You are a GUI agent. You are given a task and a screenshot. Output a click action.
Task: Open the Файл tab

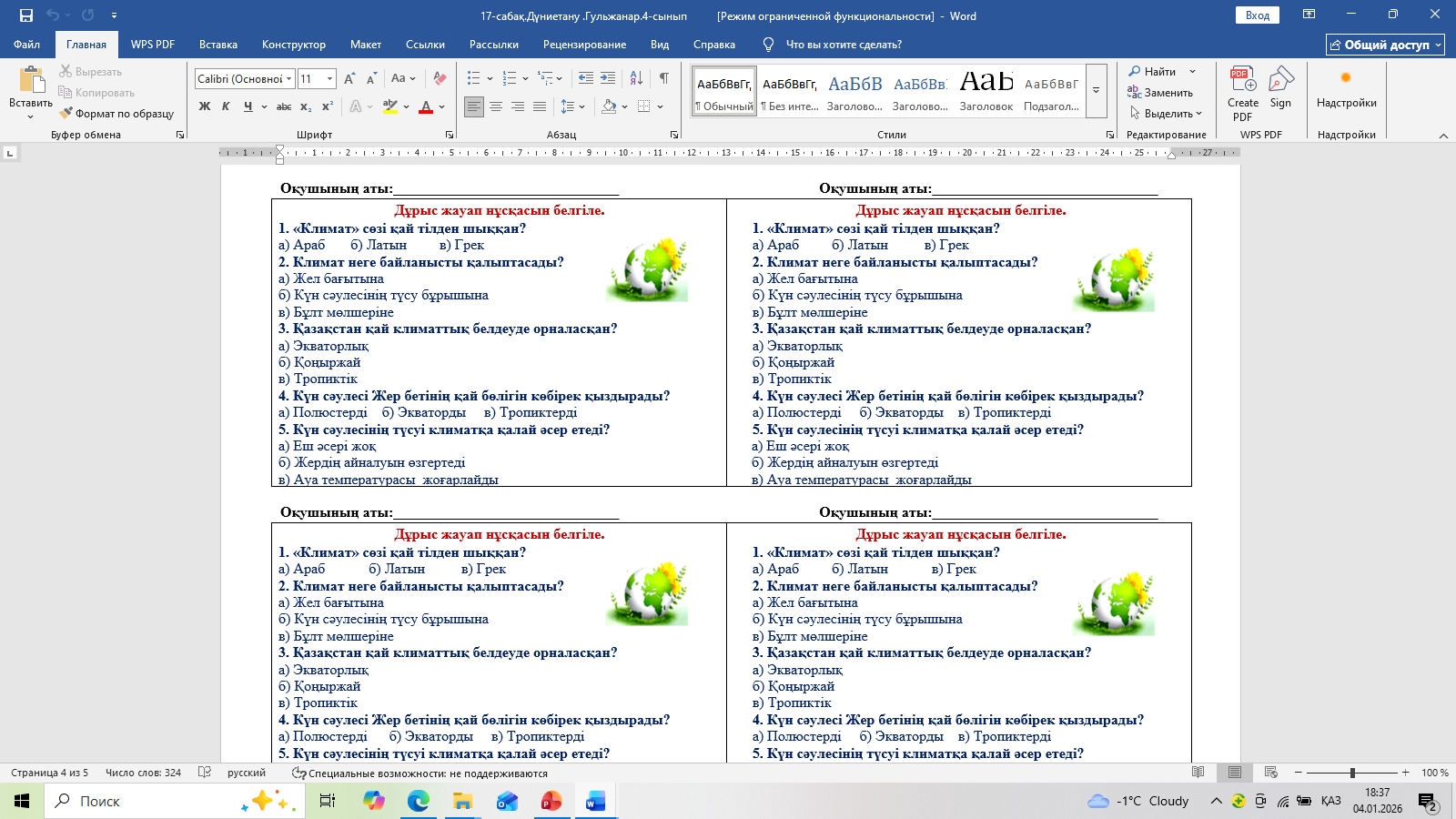27,45
